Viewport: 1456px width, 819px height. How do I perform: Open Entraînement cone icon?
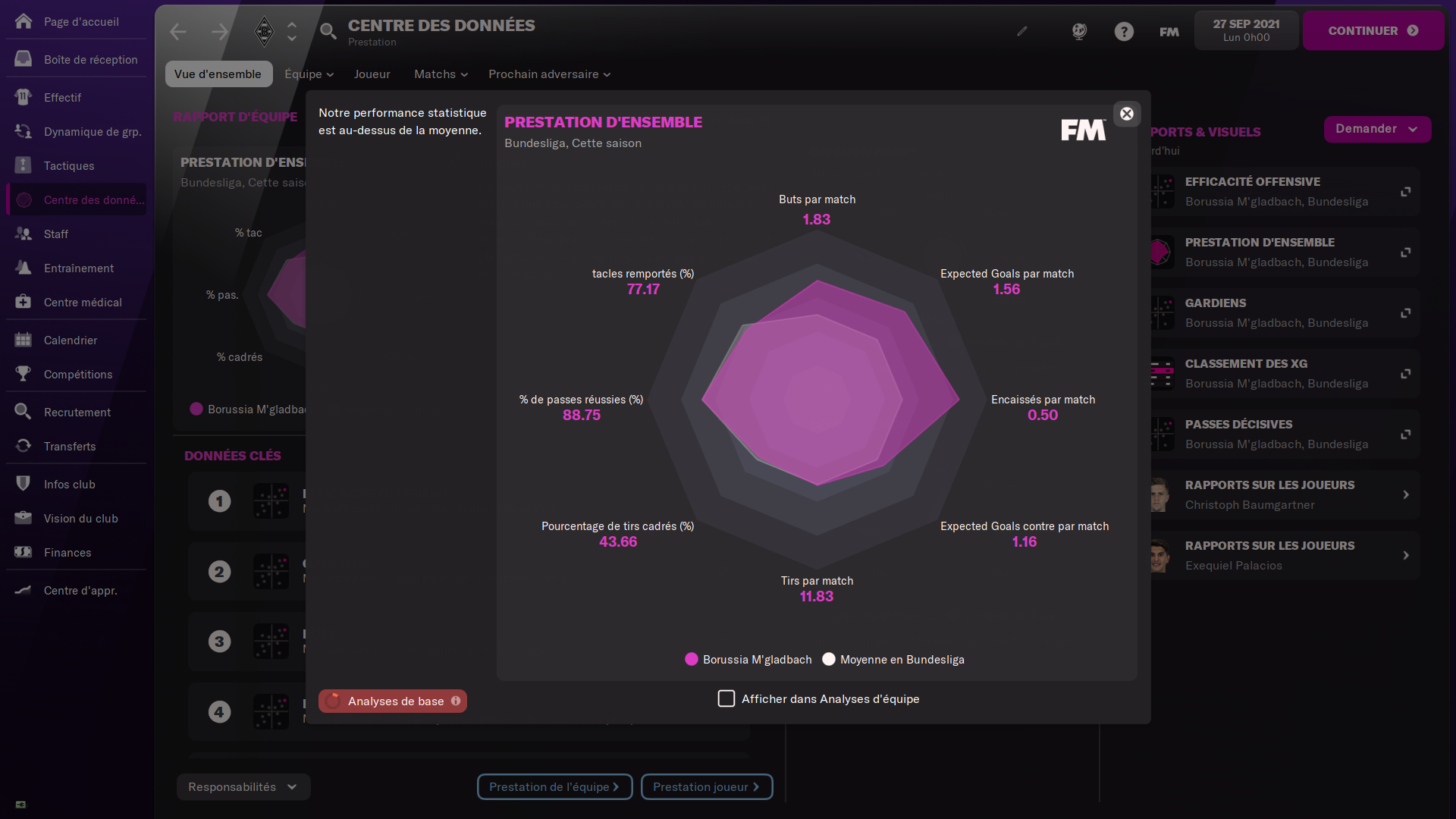(x=24, y=268)
